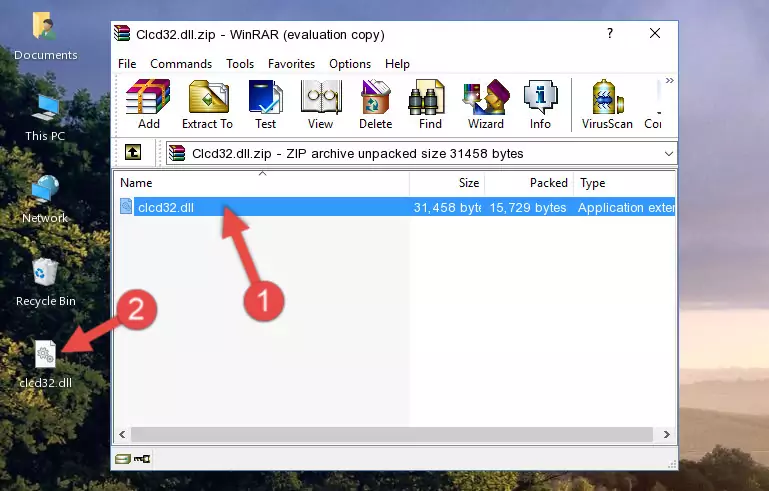
Task: Run Test on the archive
Action: pos(265,104)
